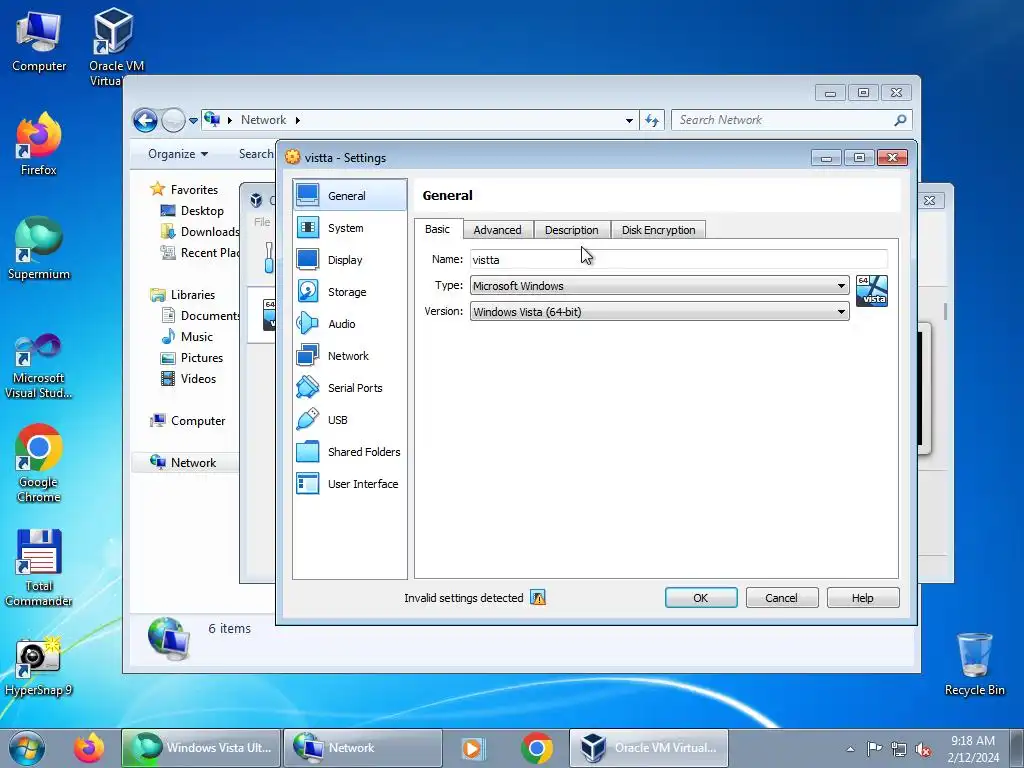Click the Help button
Viewport: 1024px width, 768px height.
point(863,598)
